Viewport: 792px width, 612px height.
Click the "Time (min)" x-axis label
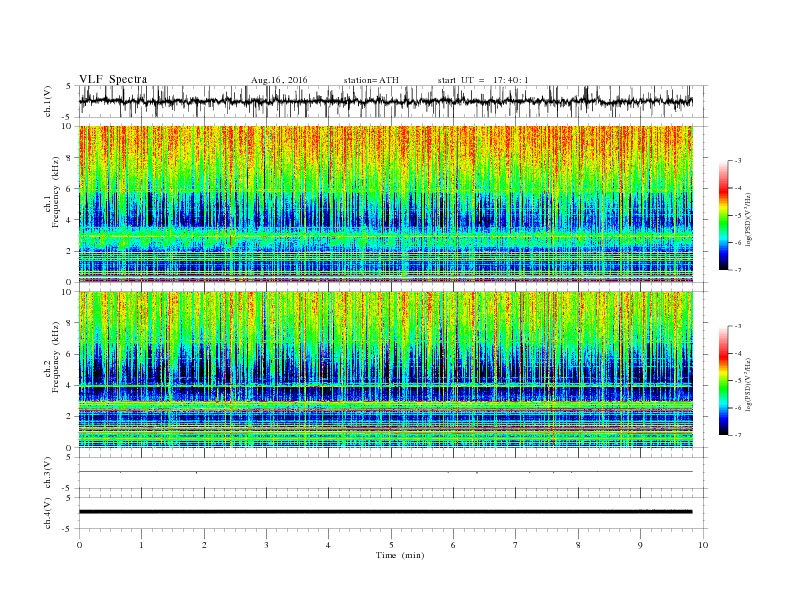tap(400, 555)
